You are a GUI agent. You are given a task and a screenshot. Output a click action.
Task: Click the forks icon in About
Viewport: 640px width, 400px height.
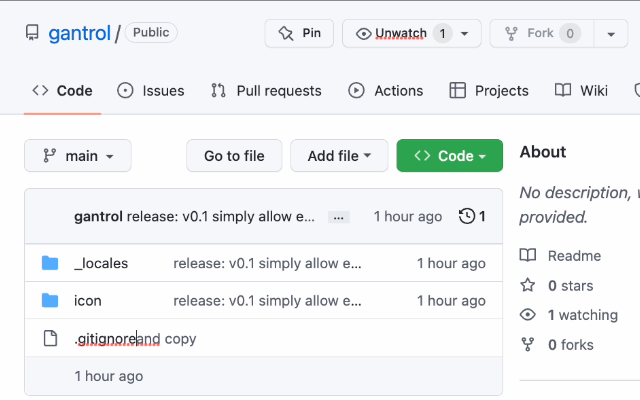(x=528, y=345)
